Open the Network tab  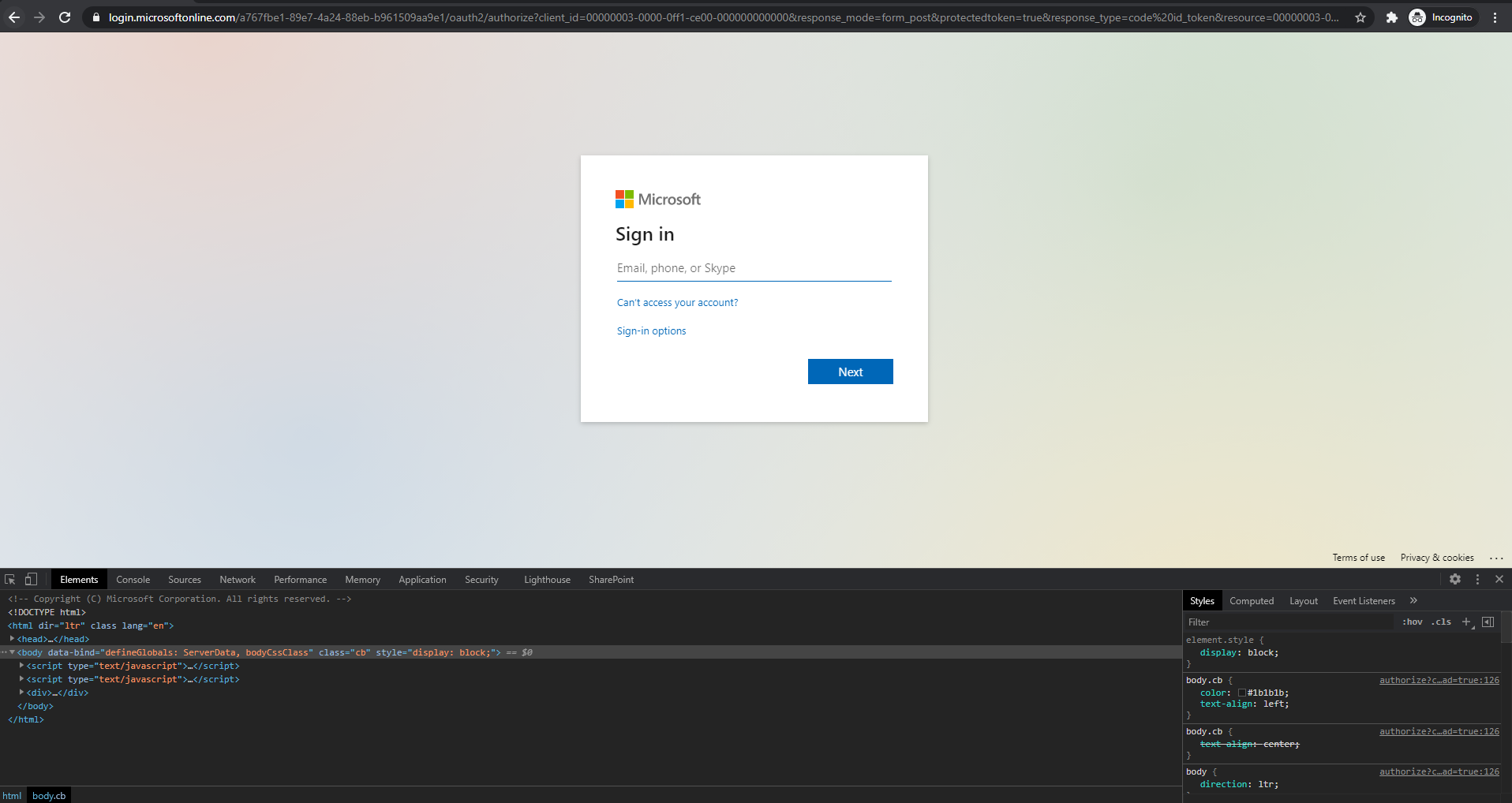[x=238, y=579]
